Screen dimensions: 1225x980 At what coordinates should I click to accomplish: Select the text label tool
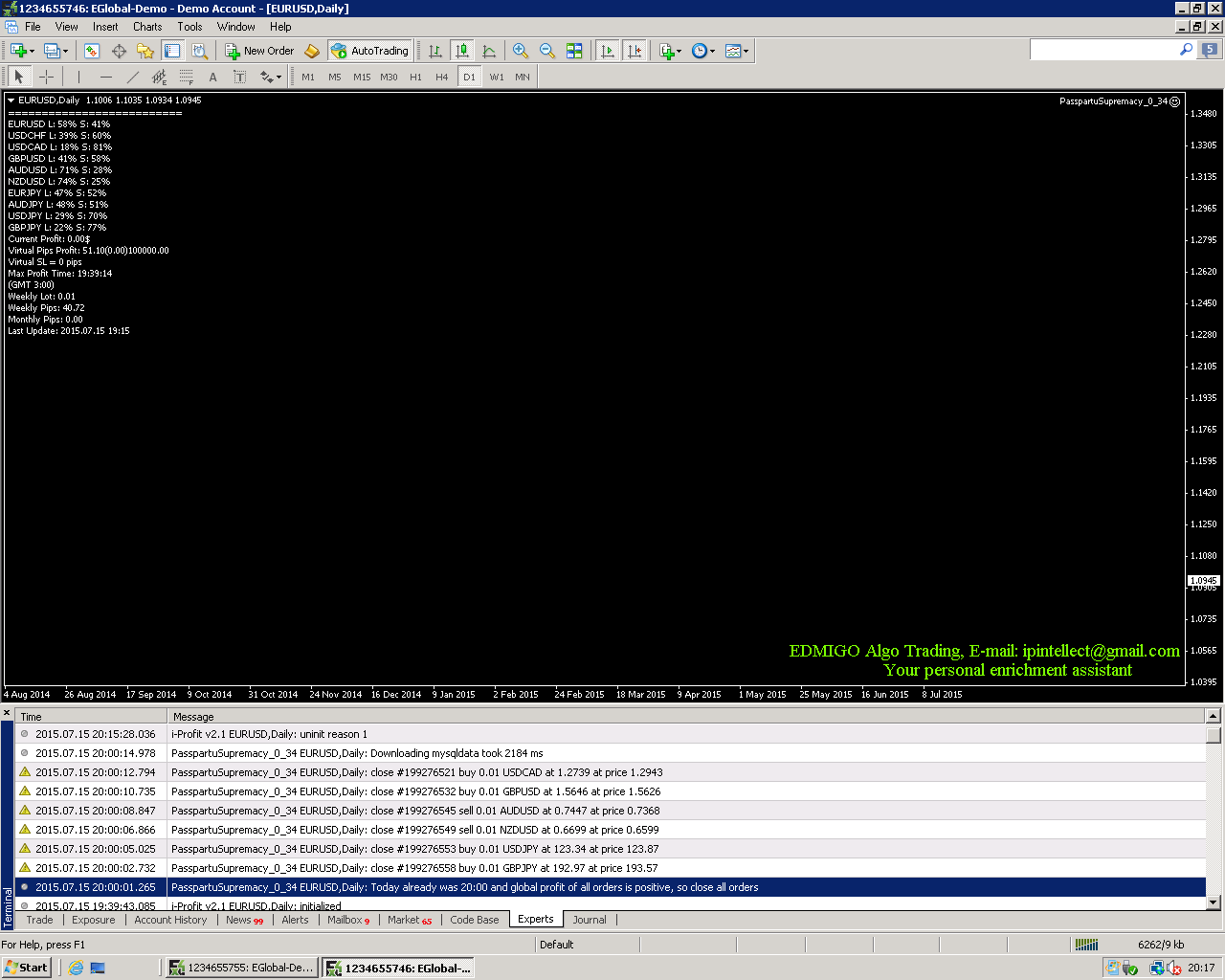click(x=239, y=77)
